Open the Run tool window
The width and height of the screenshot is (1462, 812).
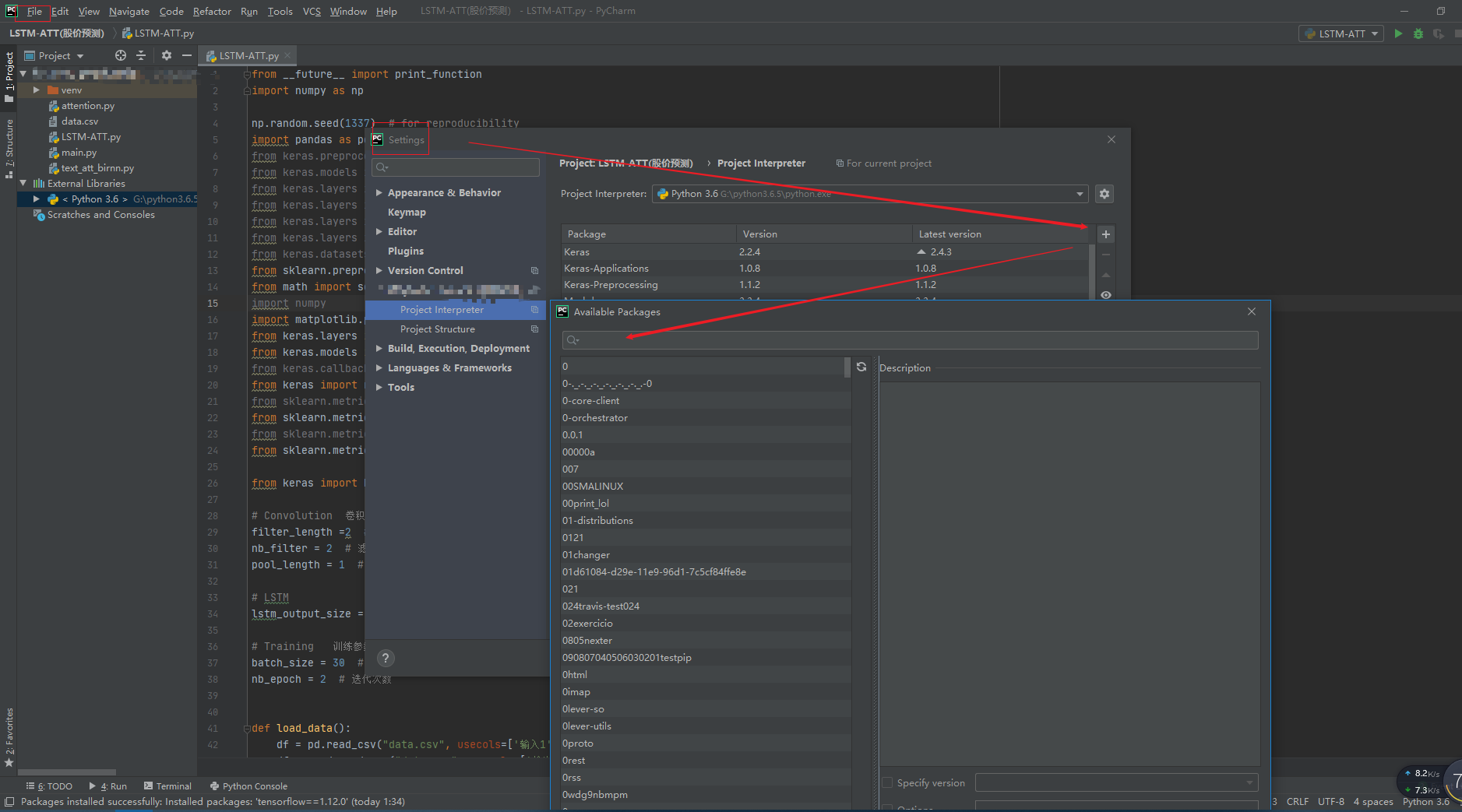(x=107, y=786)
